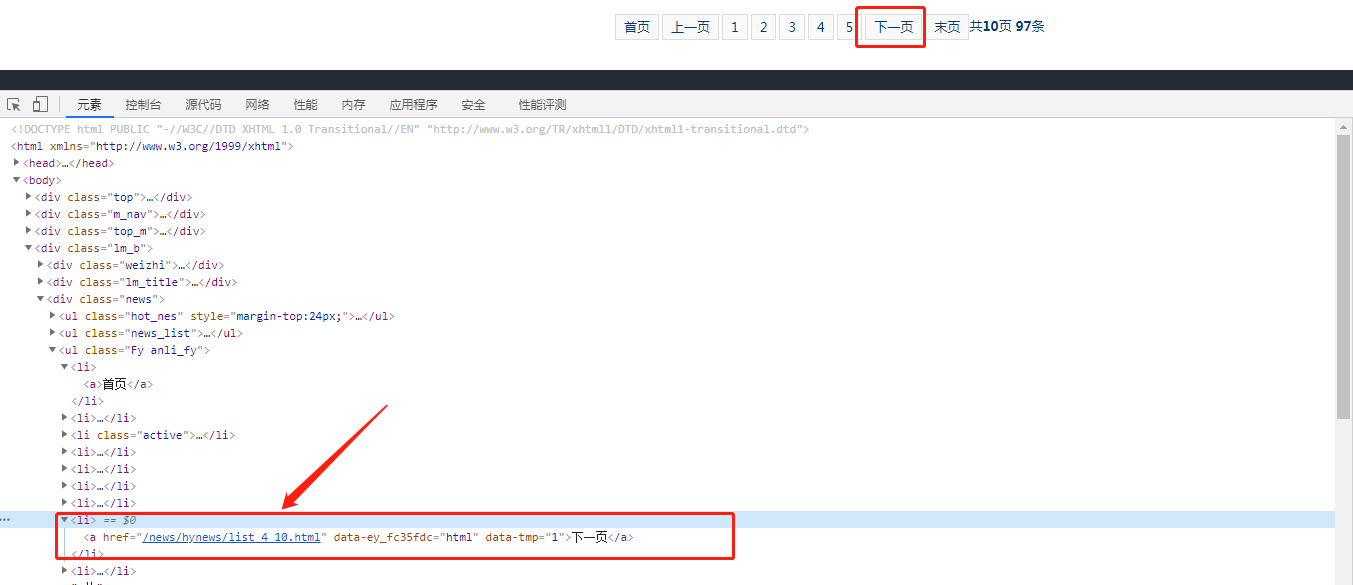Switch to the 应用程序 tab
The image size is (1353, 585).
[413, 105]
